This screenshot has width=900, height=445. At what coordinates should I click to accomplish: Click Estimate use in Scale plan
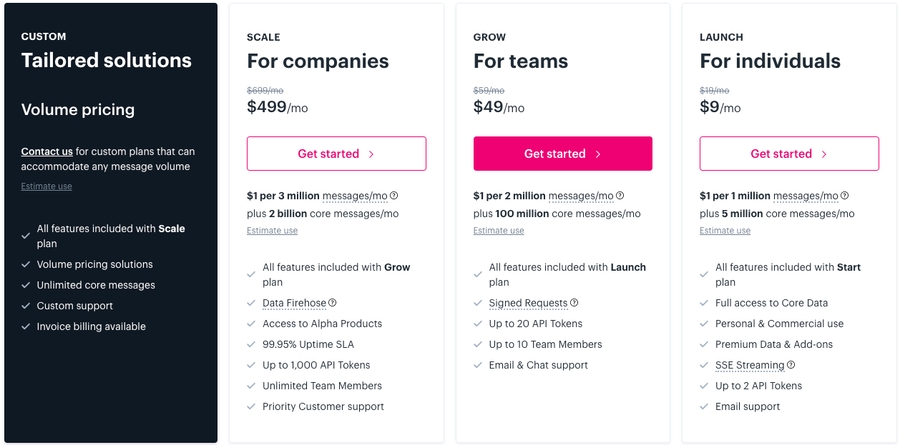(272, 231)
